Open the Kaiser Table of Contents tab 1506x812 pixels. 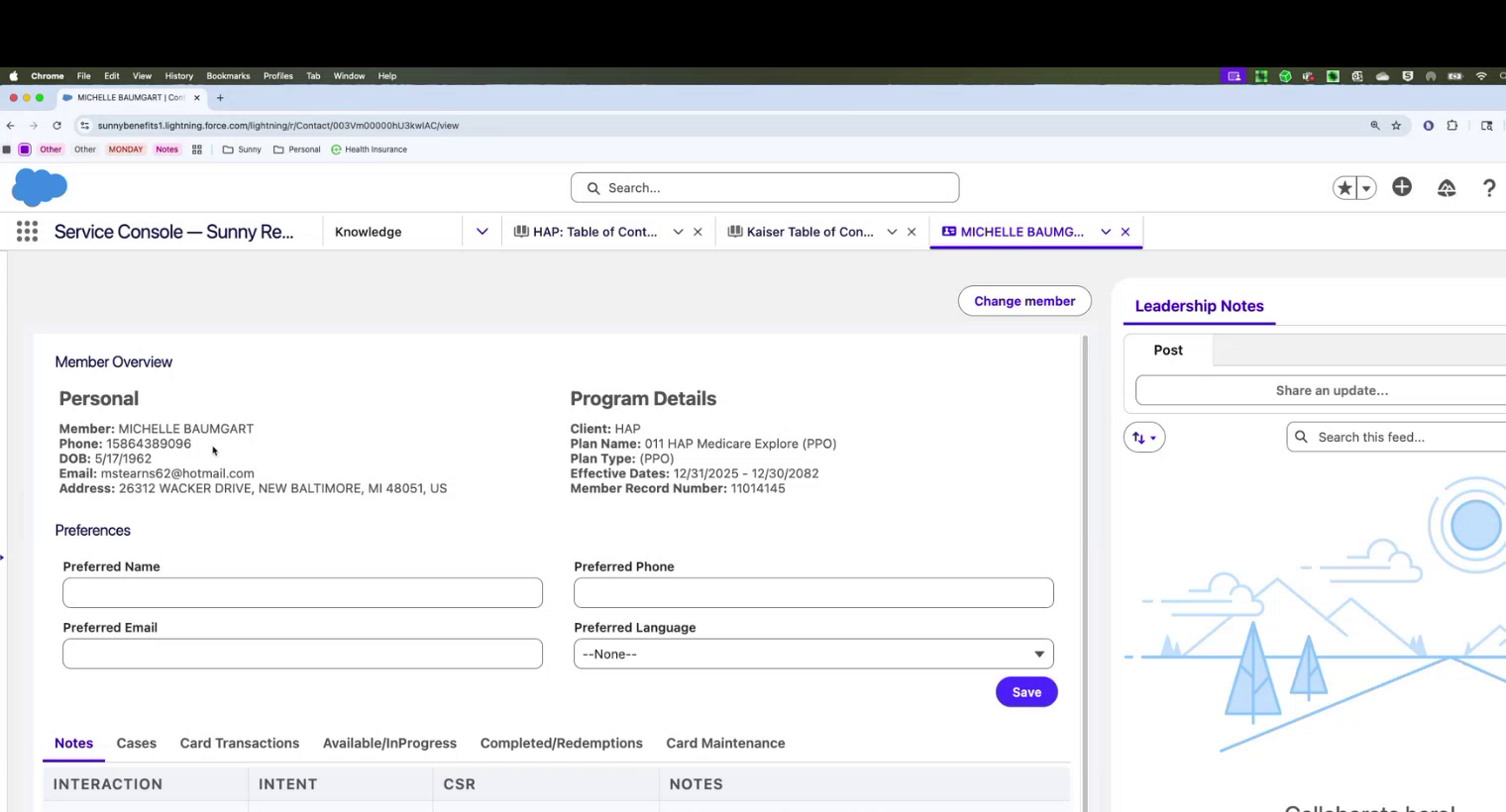[x=808, y=232]
